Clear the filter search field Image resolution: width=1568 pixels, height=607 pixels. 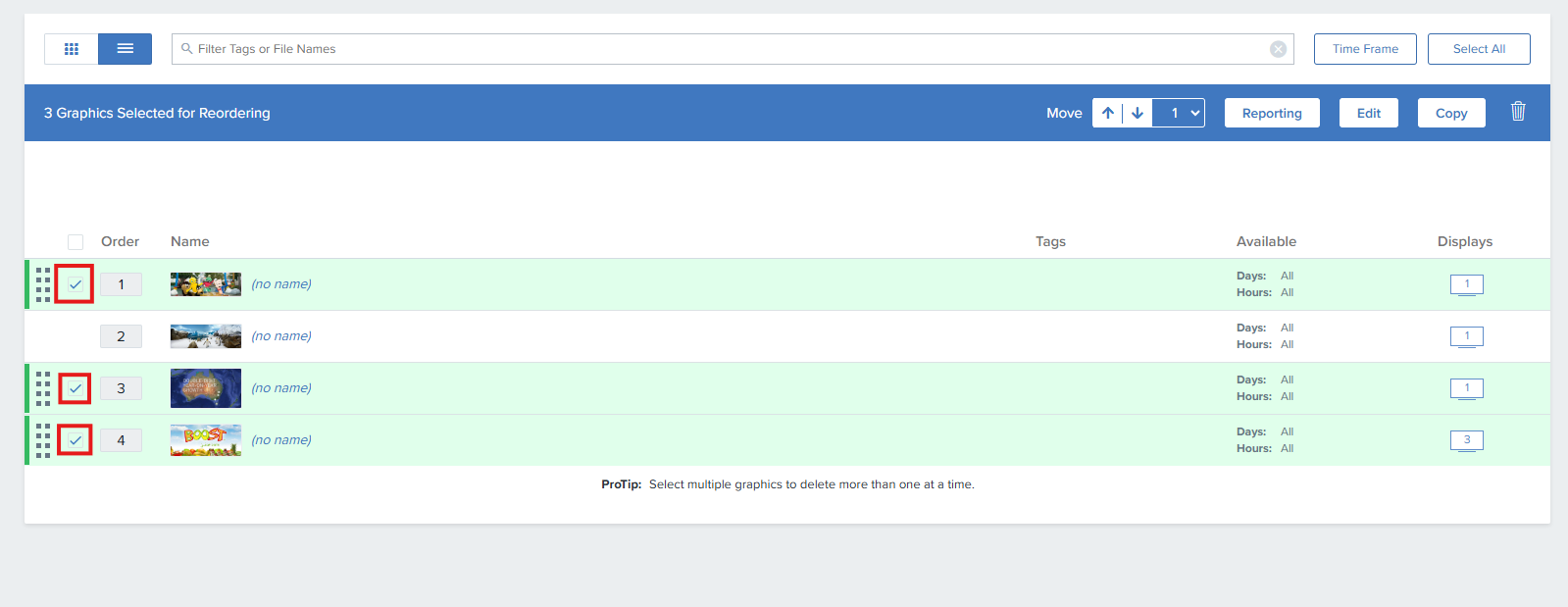[1278, 49]
